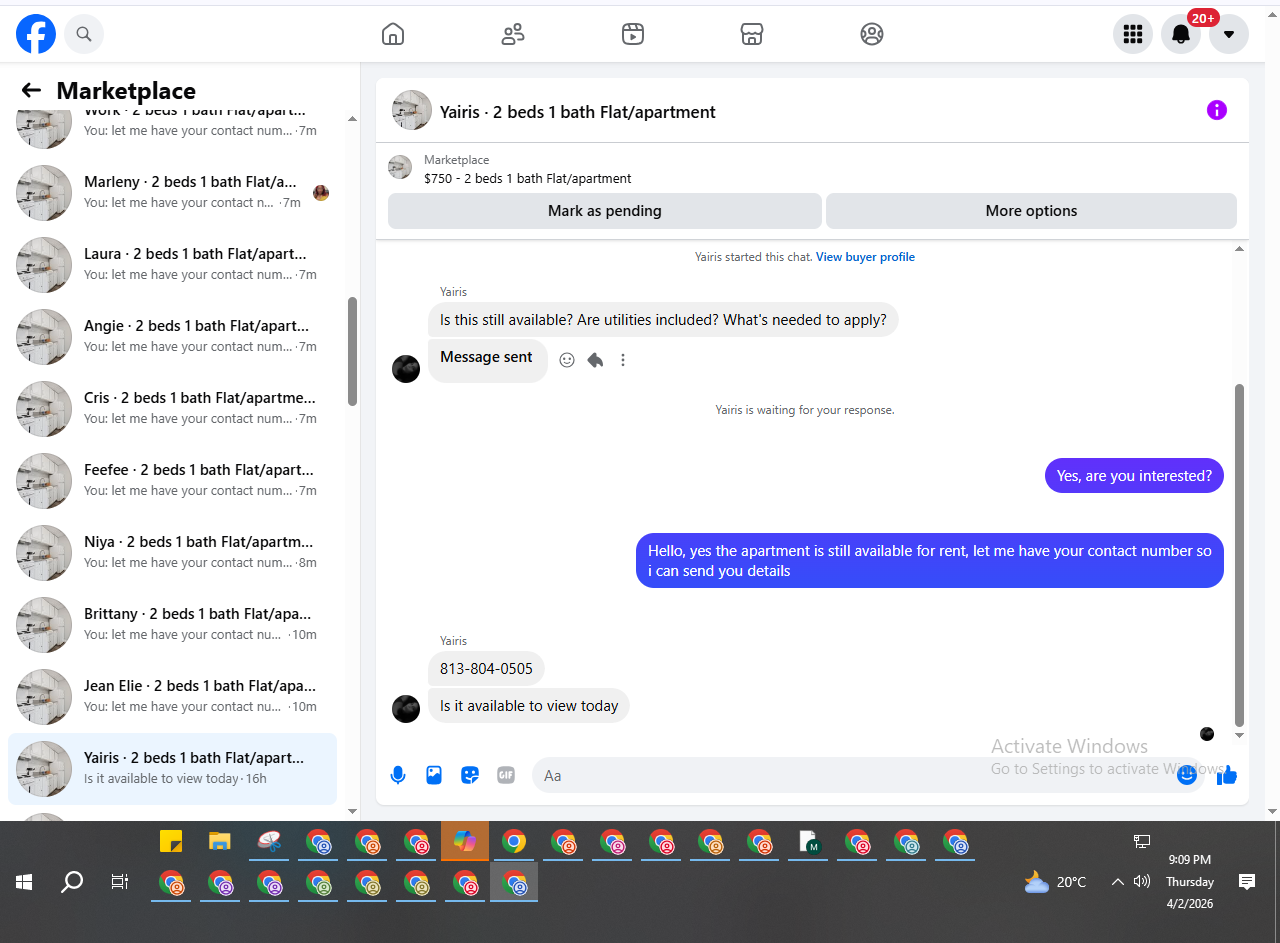This screenshot has height=943, width=1280.
Task: Open the taskbar clock showing 9:09 PM
Action: (x=1190, y=882)
